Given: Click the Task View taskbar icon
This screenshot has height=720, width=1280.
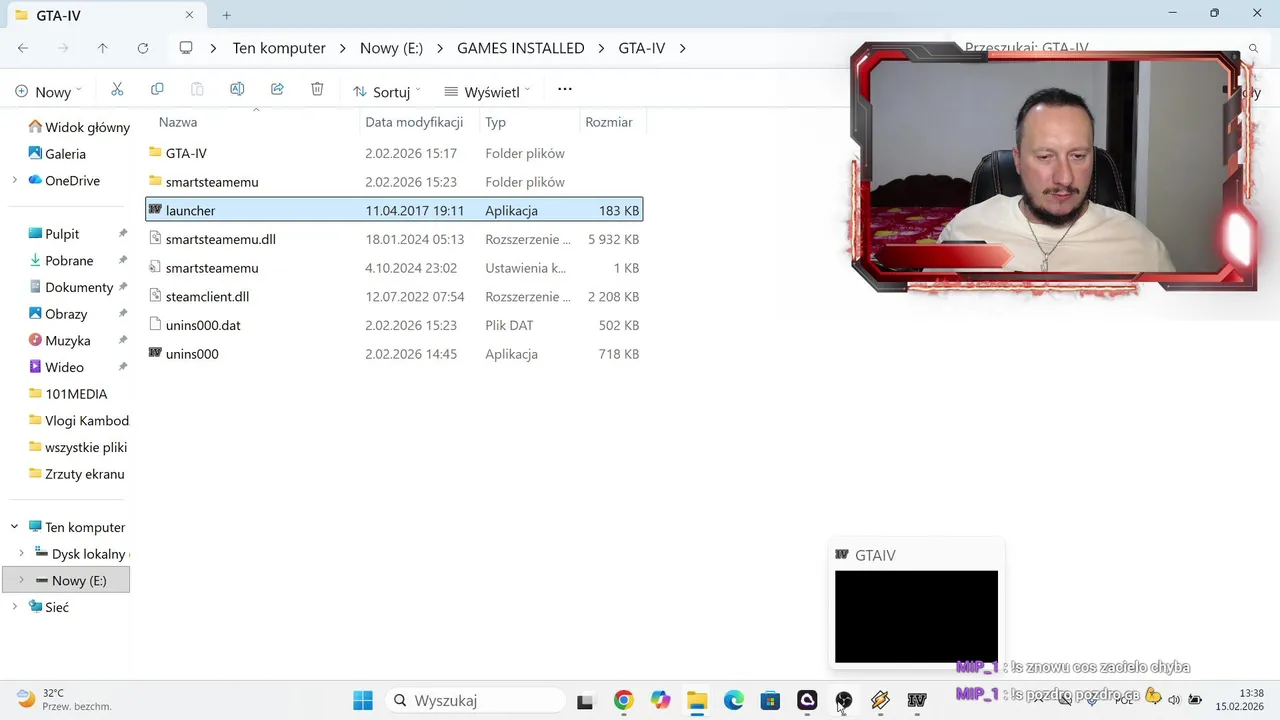Looking at the screenshot, I should click(585, 701).
